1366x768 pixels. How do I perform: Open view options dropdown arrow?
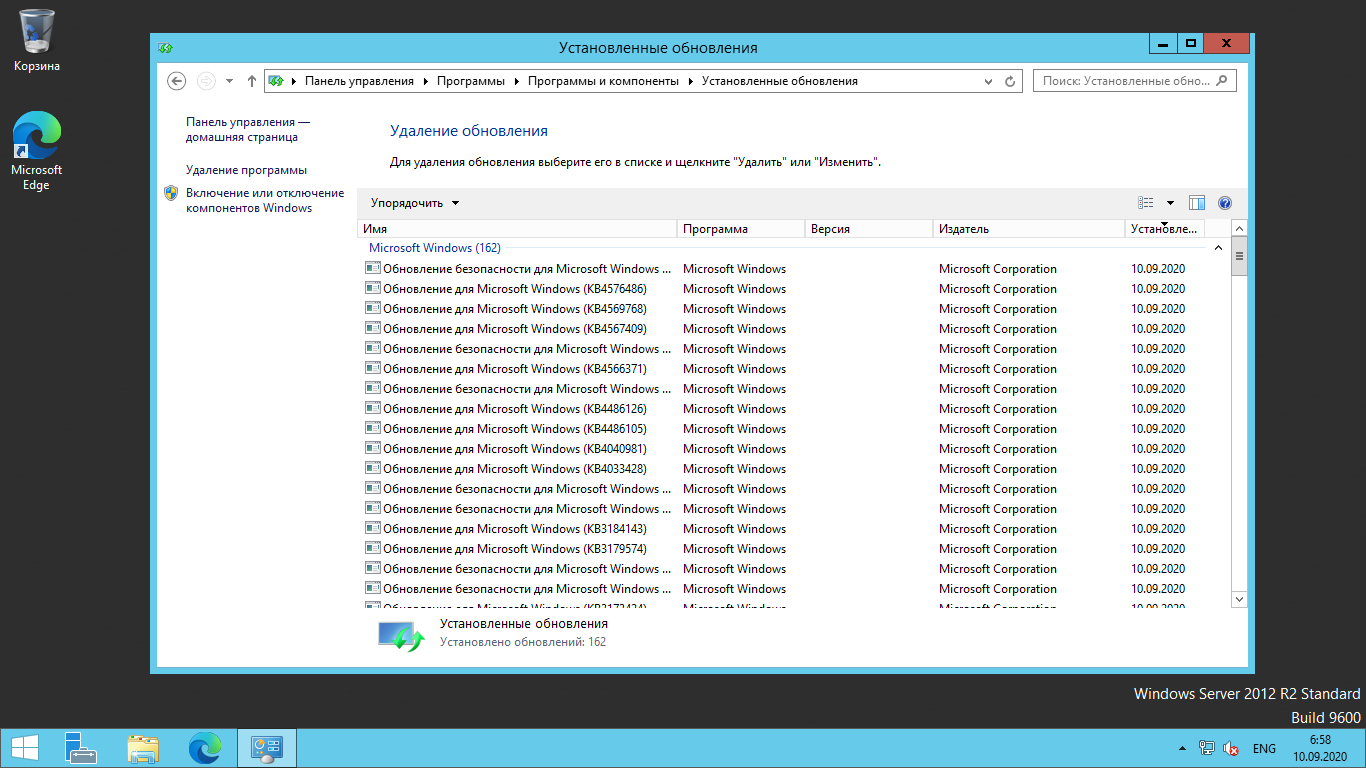1170,203
